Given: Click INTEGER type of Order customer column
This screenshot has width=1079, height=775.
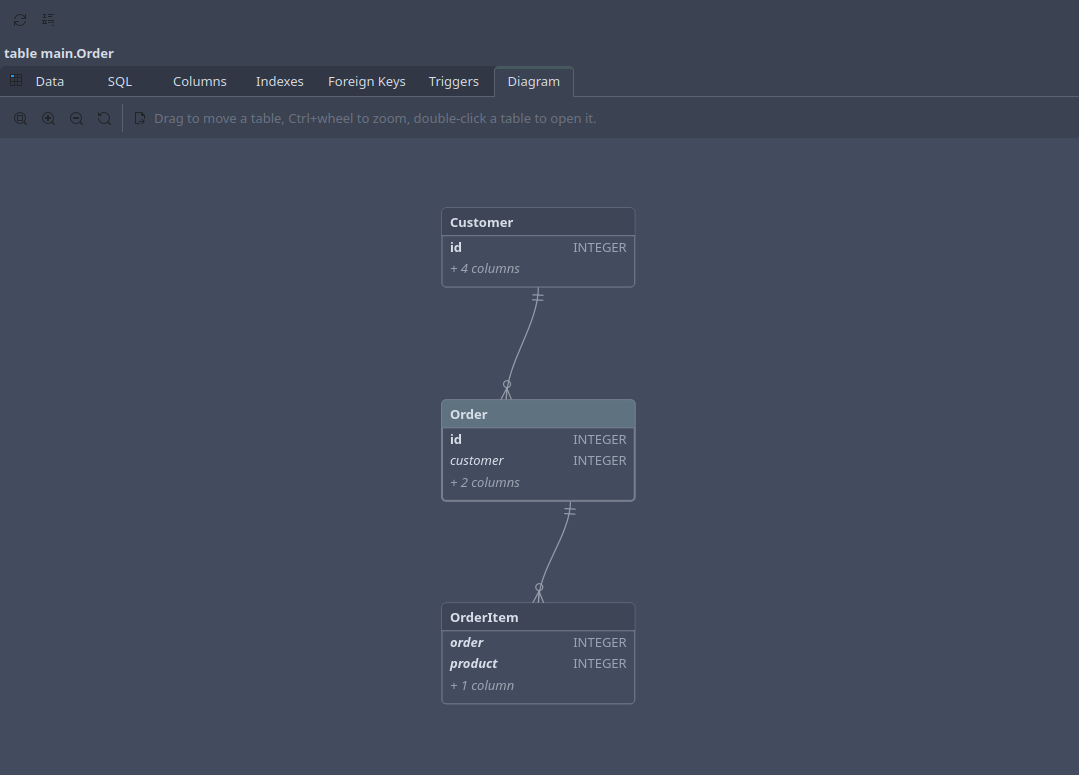Looking at the screenshot, I should click(600, 460).
